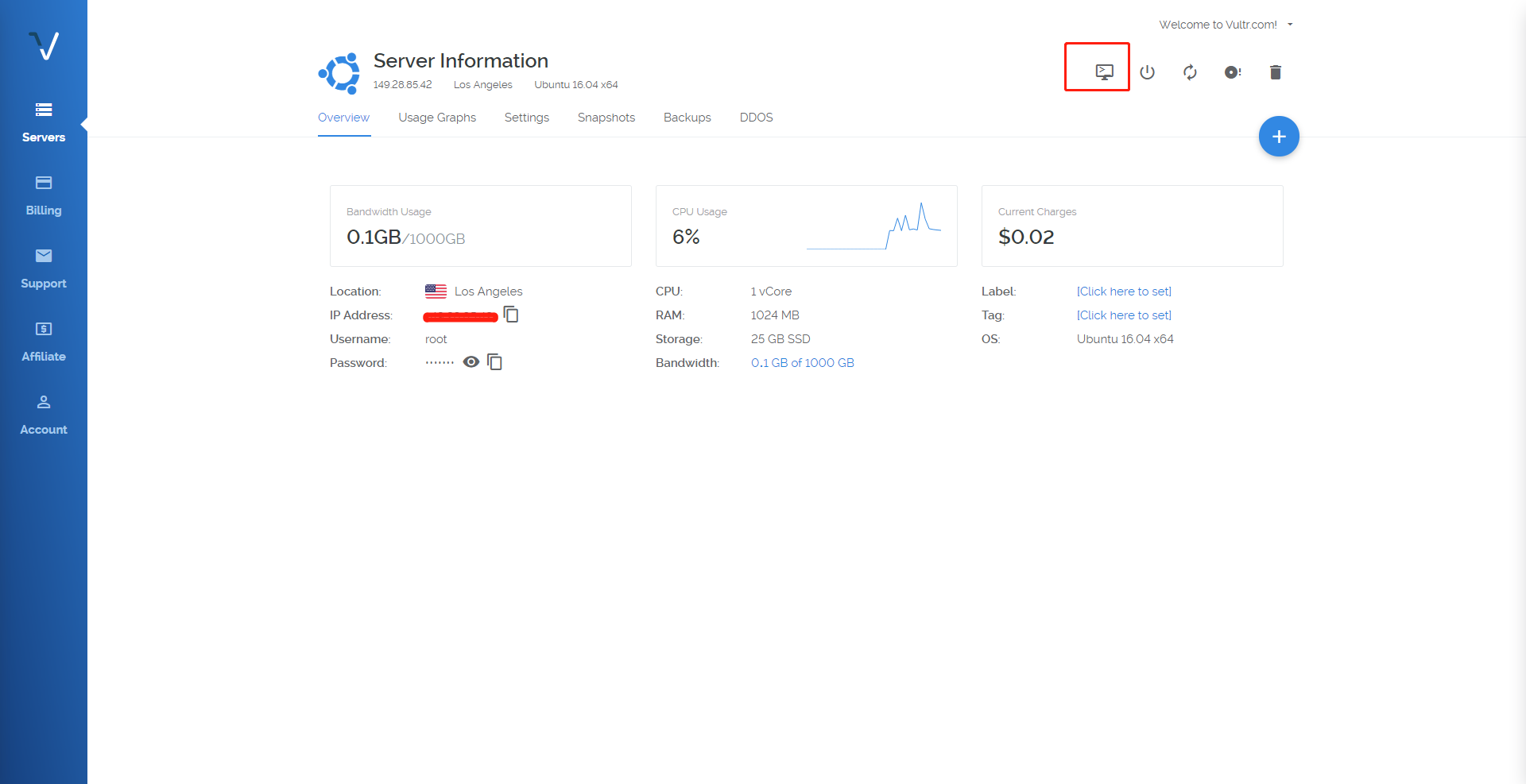
Task: Open bandwidth details via 0.1 GB link
Action: 802,363
